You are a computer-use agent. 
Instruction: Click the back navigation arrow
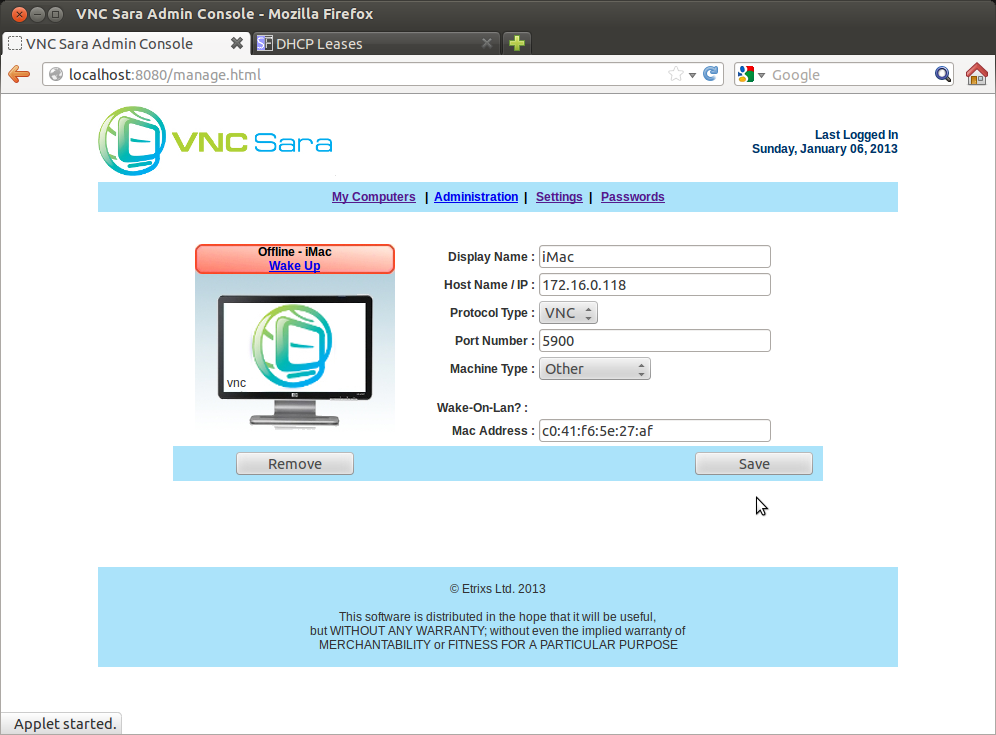pos(18,74)
